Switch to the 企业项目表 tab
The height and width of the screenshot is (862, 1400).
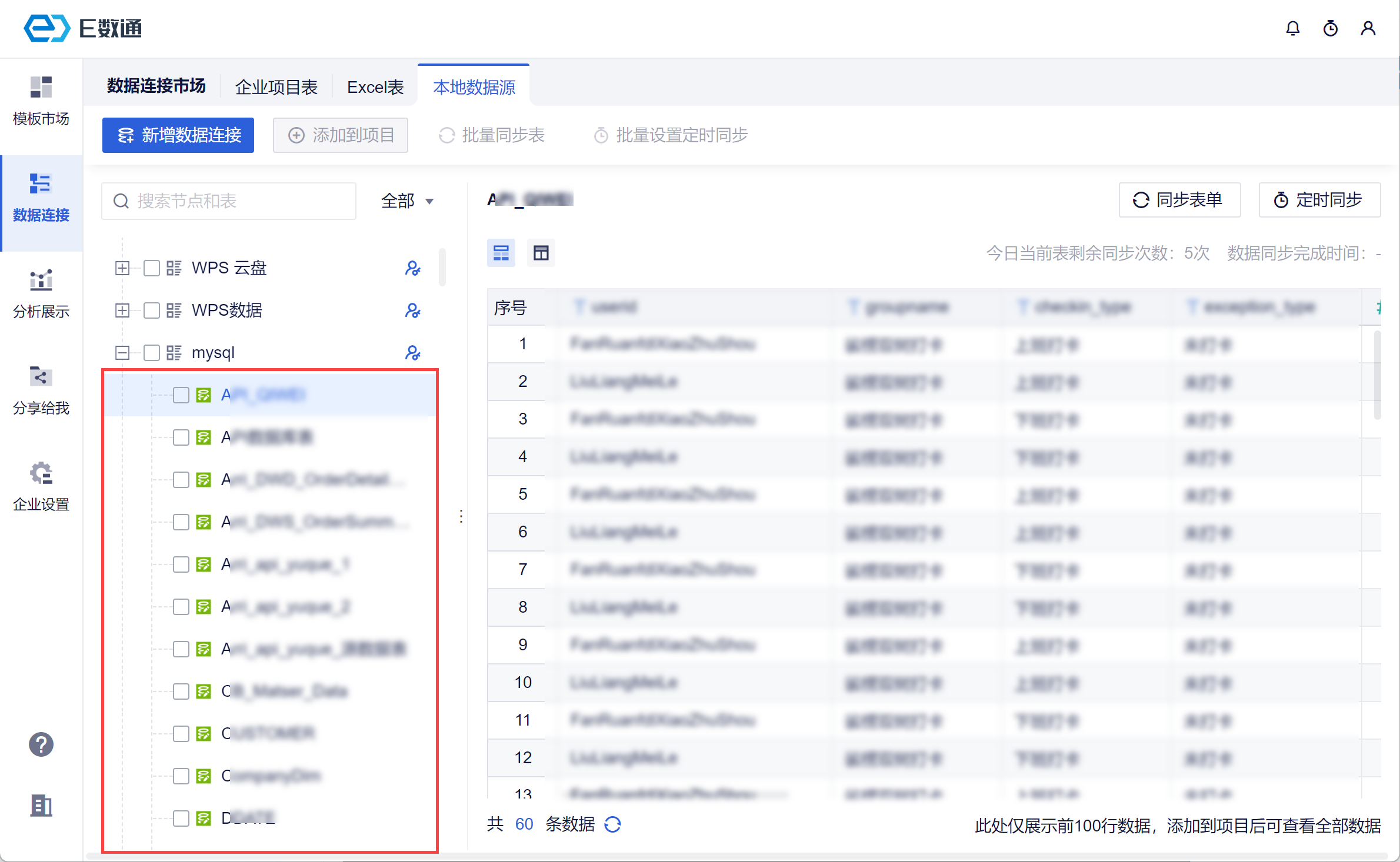click(276, 87)
